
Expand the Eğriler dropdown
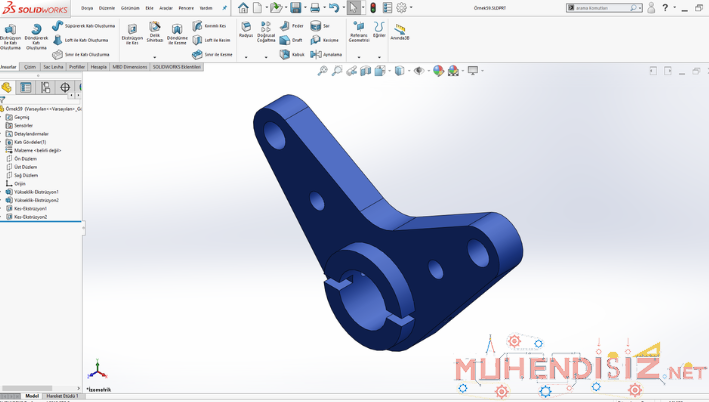coord(379,30)
